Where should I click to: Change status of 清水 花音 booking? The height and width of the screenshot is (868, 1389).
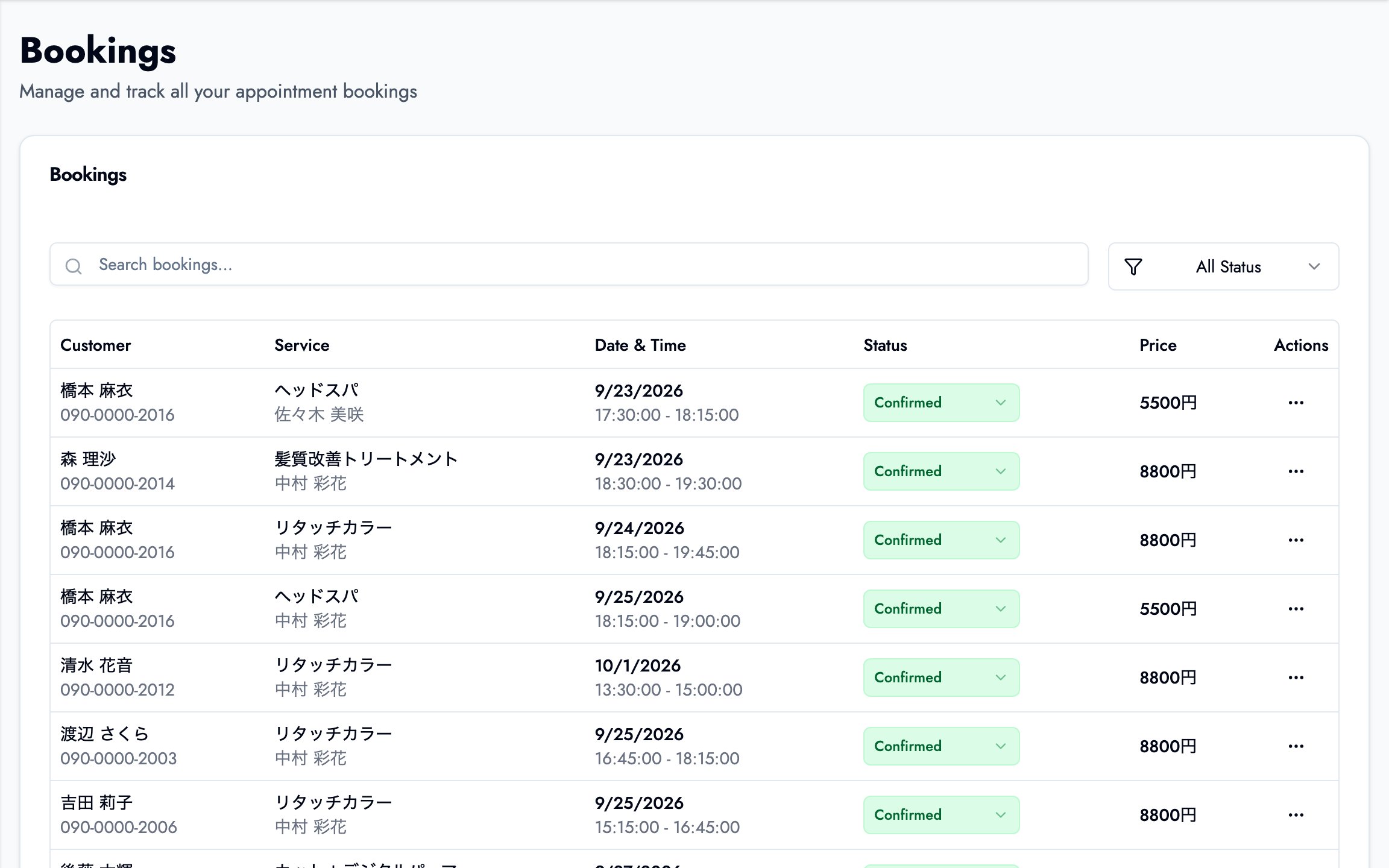(941, 678)
